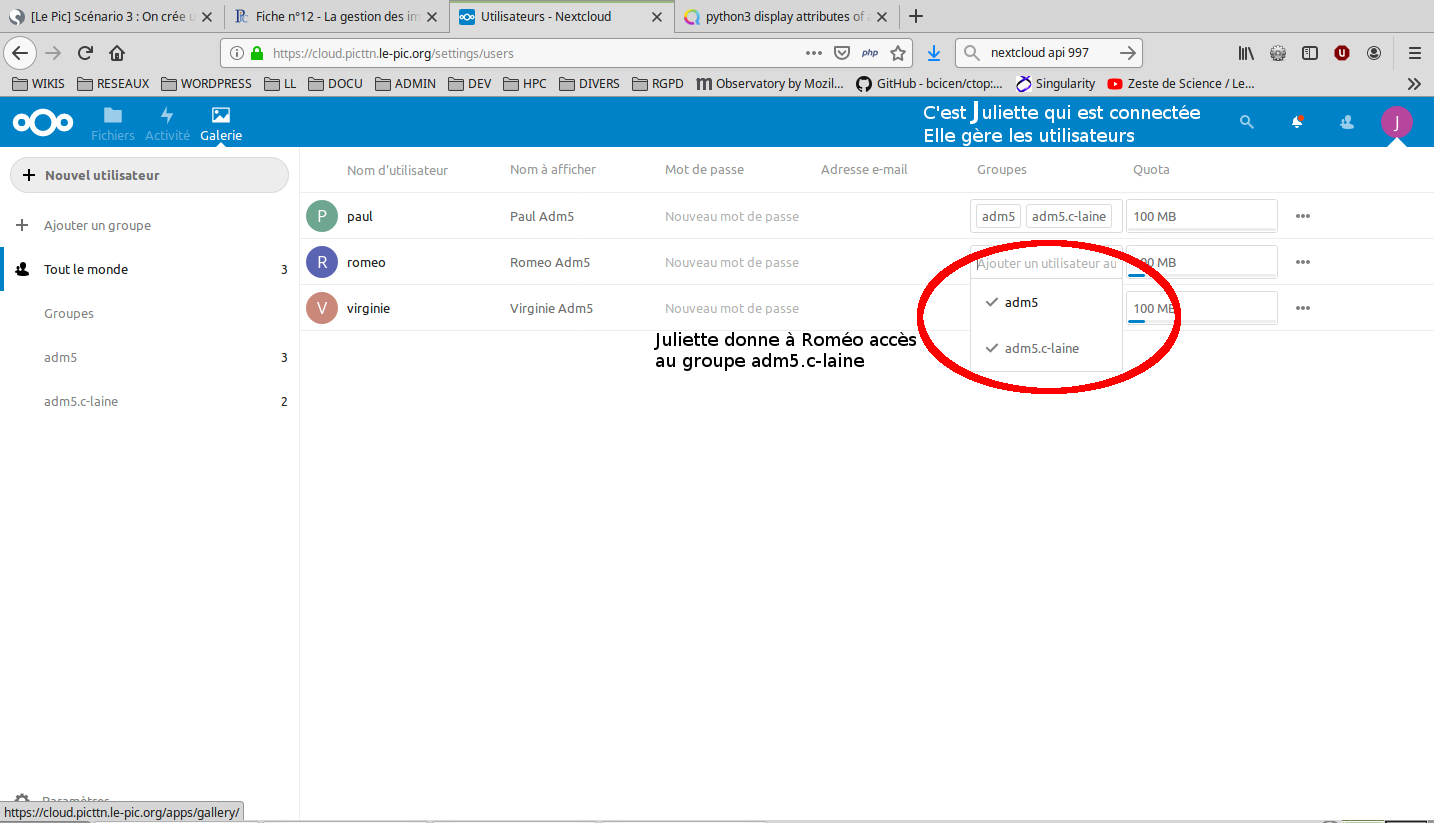Click paul's avatar P
The height and width of the screenshot is (823, 1434).
pos(322,216)
